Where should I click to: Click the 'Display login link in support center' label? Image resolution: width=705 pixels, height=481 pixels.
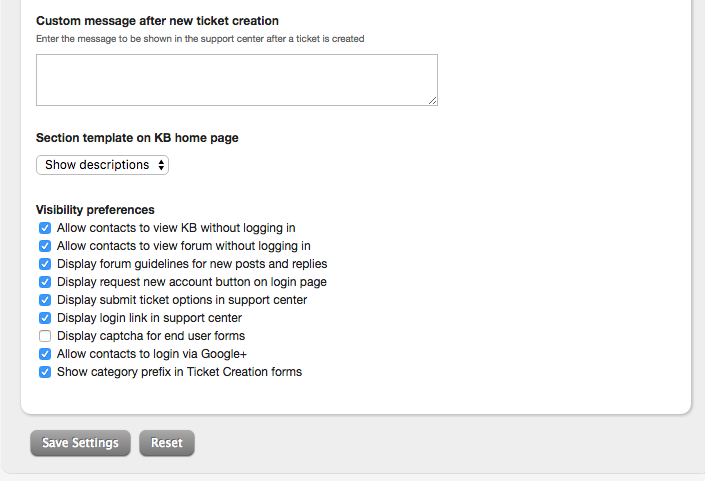click(149, 318)
